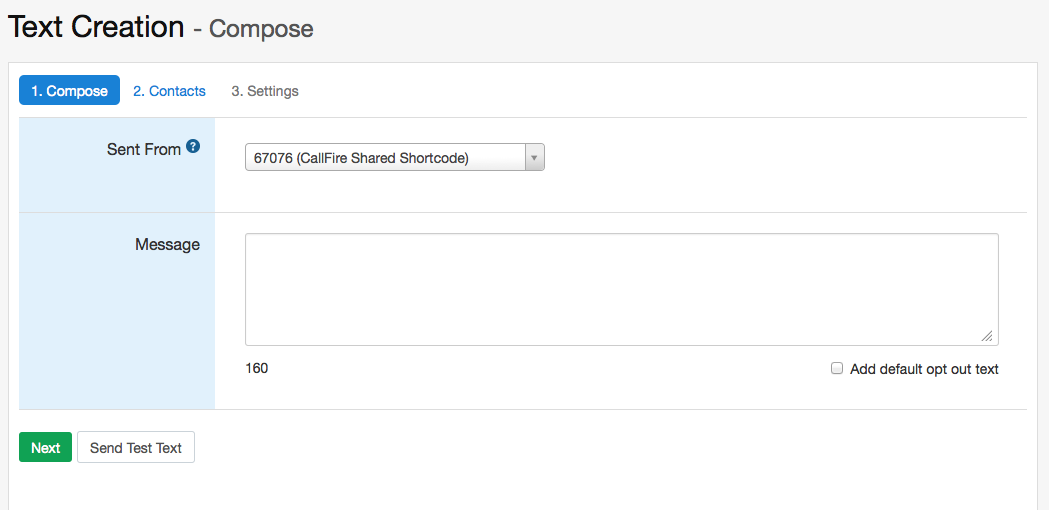
Task: Click the 'Message' field label
Action: click(167, 244)
